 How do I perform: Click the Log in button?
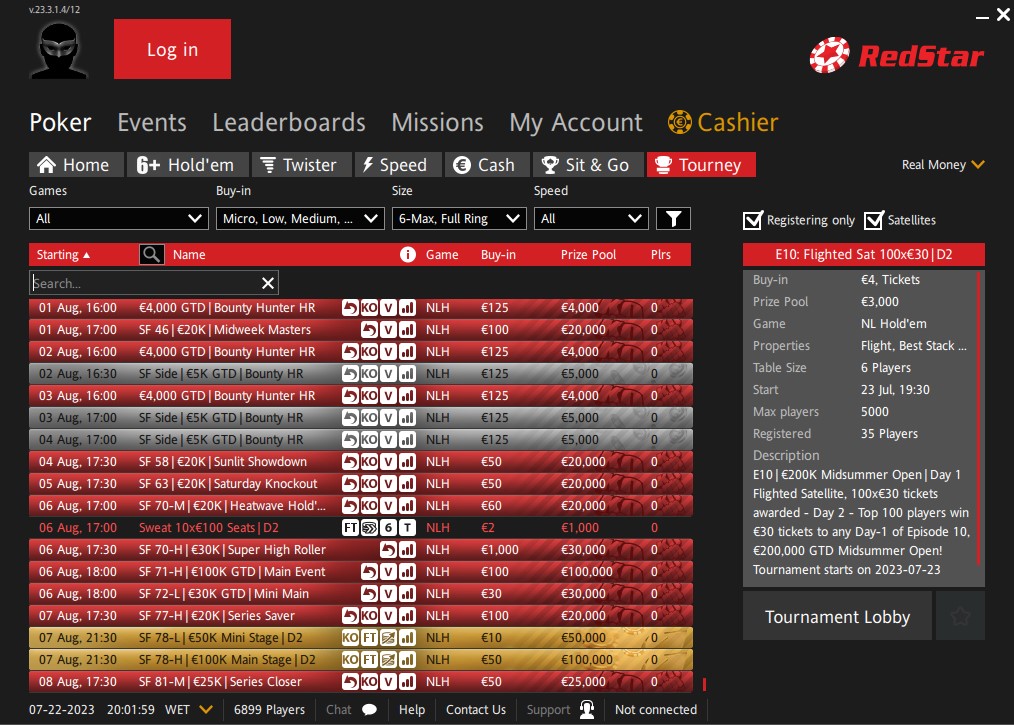tap(172, 49)
